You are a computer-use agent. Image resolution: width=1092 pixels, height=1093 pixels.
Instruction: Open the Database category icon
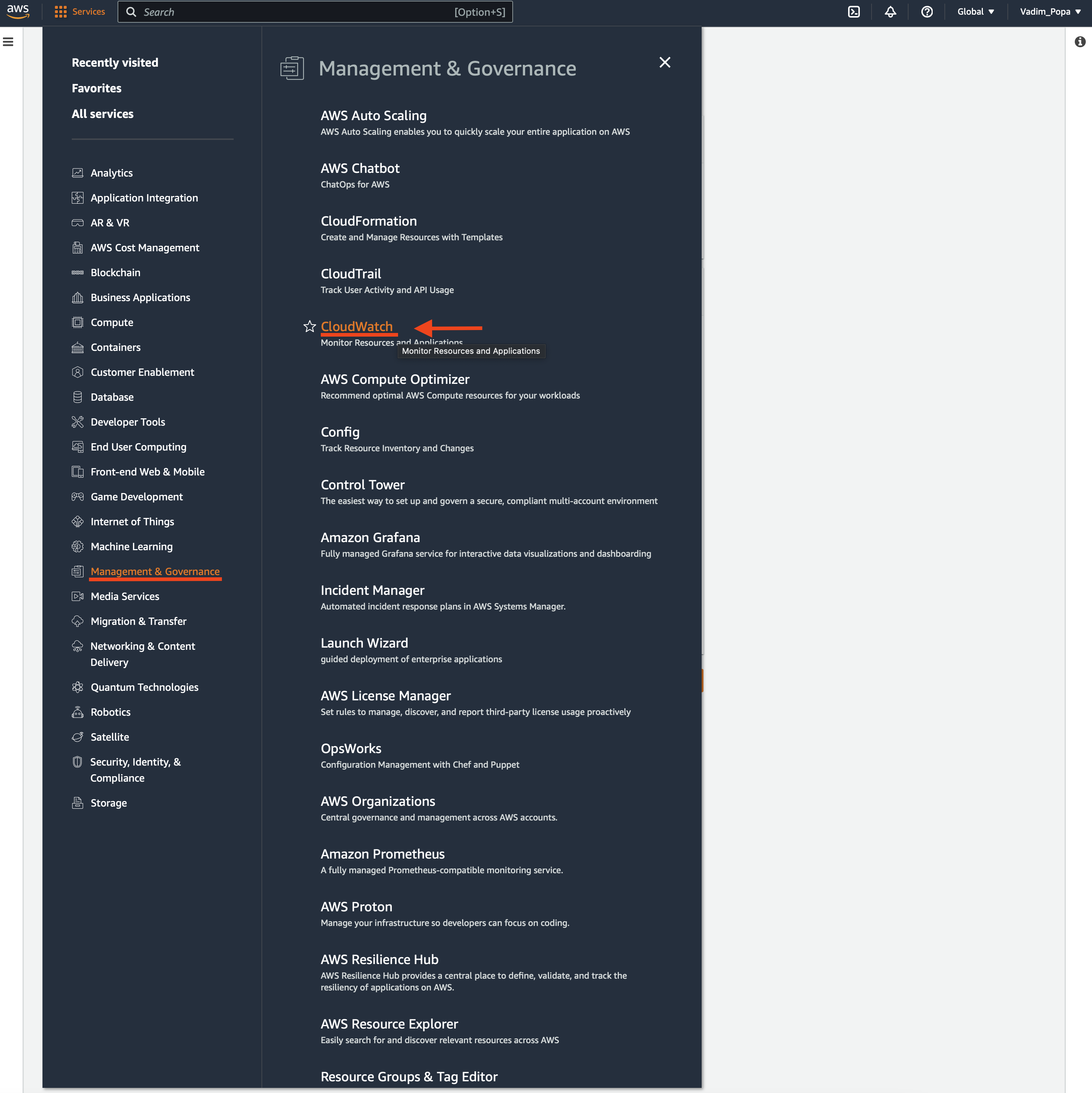pos(78,397)
